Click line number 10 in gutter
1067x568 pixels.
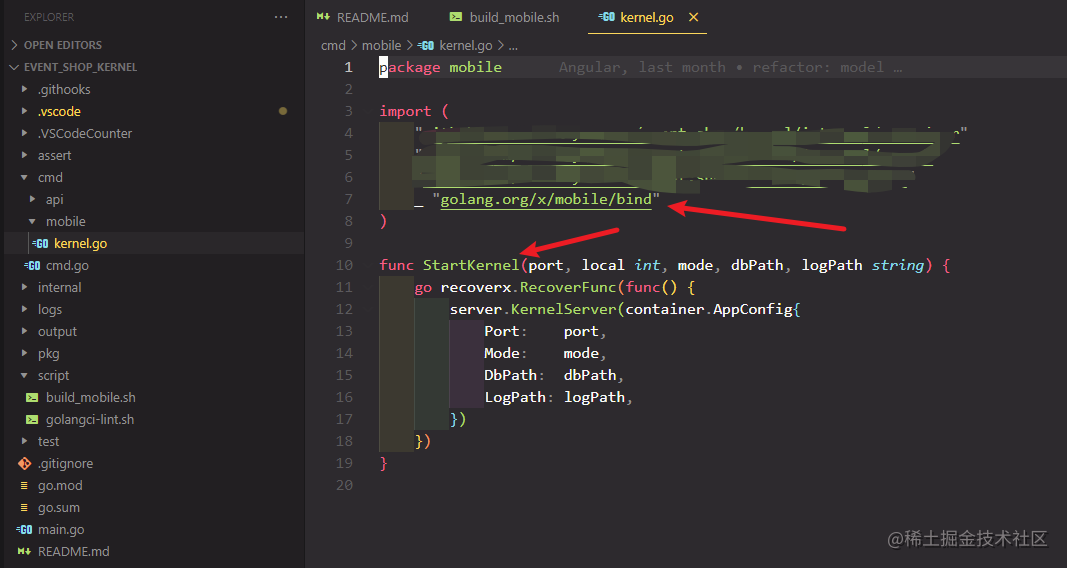pyautogui.click(x=344, y=265)
